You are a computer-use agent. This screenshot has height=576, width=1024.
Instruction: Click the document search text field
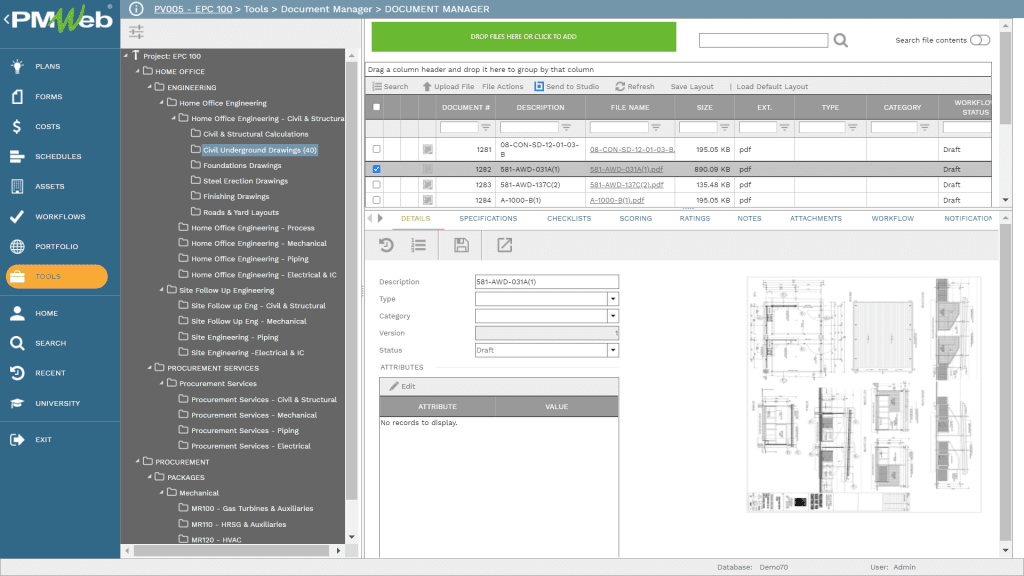pos(763,40)
